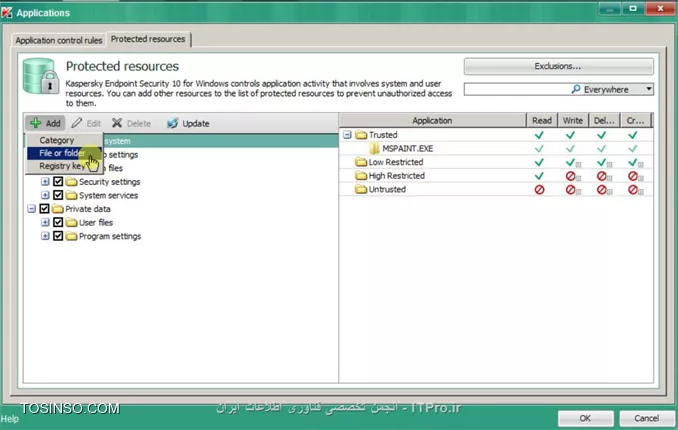Open the Exclusions dialog button
The image size is (678, 430).
[x=558, y=66]
